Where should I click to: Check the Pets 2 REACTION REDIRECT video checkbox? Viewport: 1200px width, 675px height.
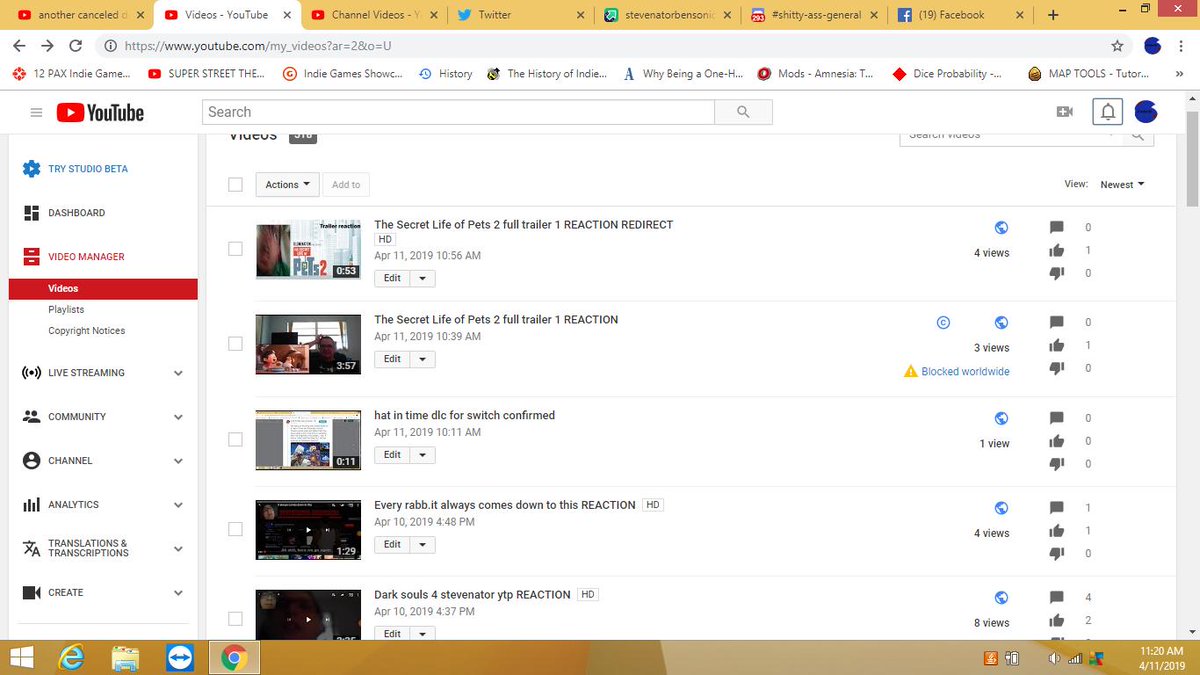[x=235, y=249]
